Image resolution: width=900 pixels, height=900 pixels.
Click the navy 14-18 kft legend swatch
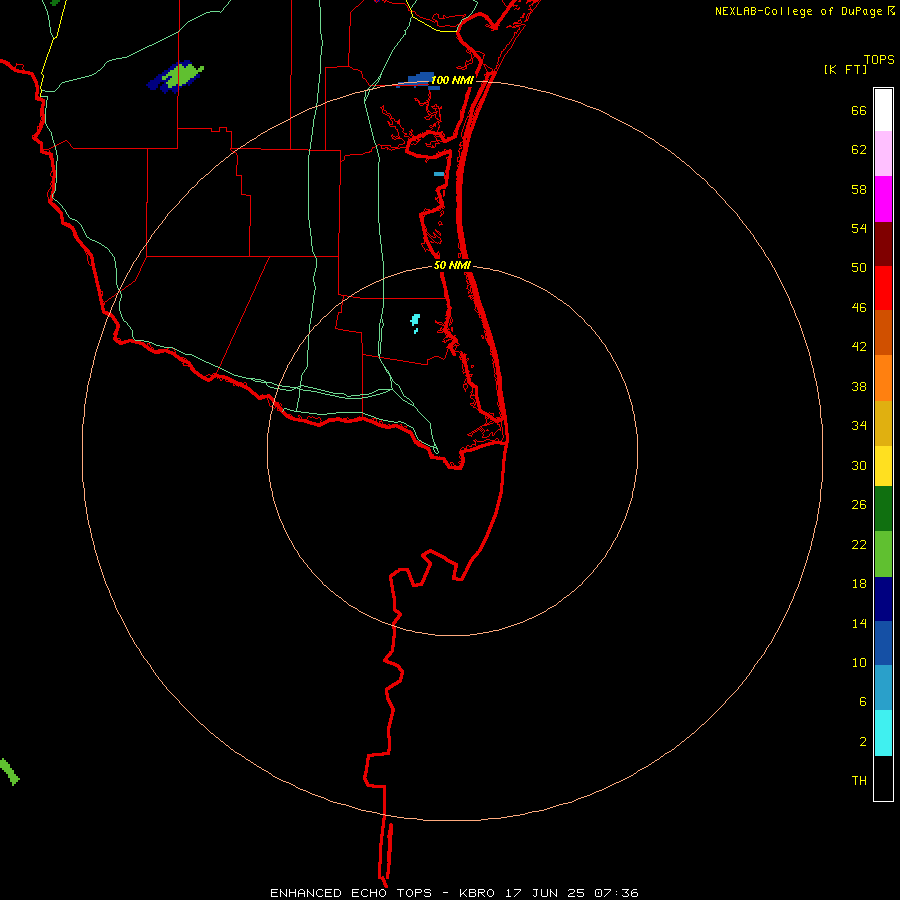coord(883,599)
